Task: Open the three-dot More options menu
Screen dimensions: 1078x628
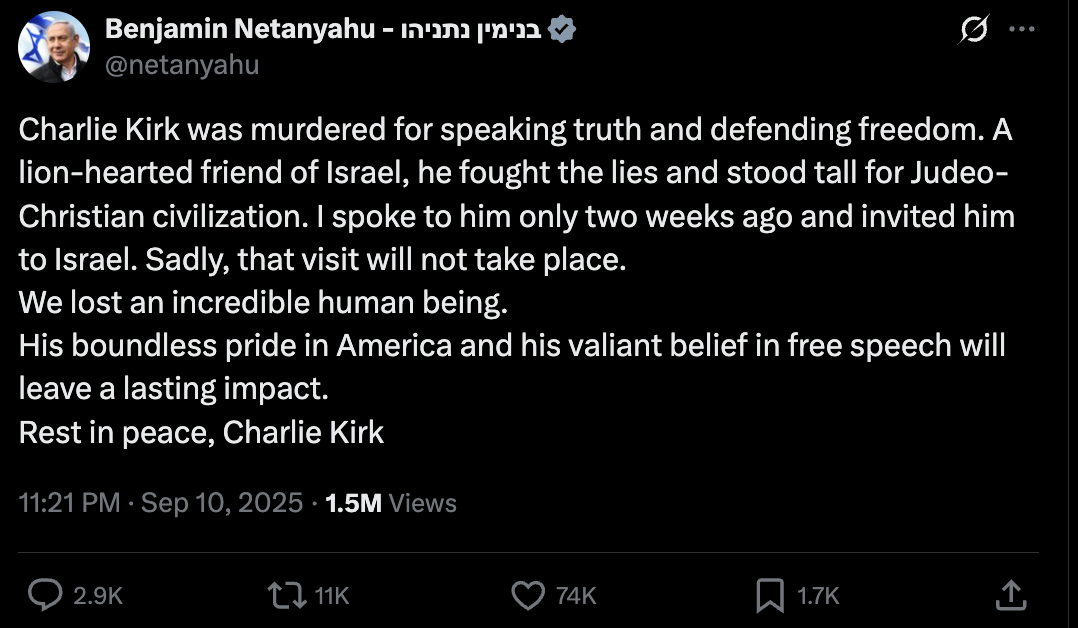Action: pos(1021,30)
